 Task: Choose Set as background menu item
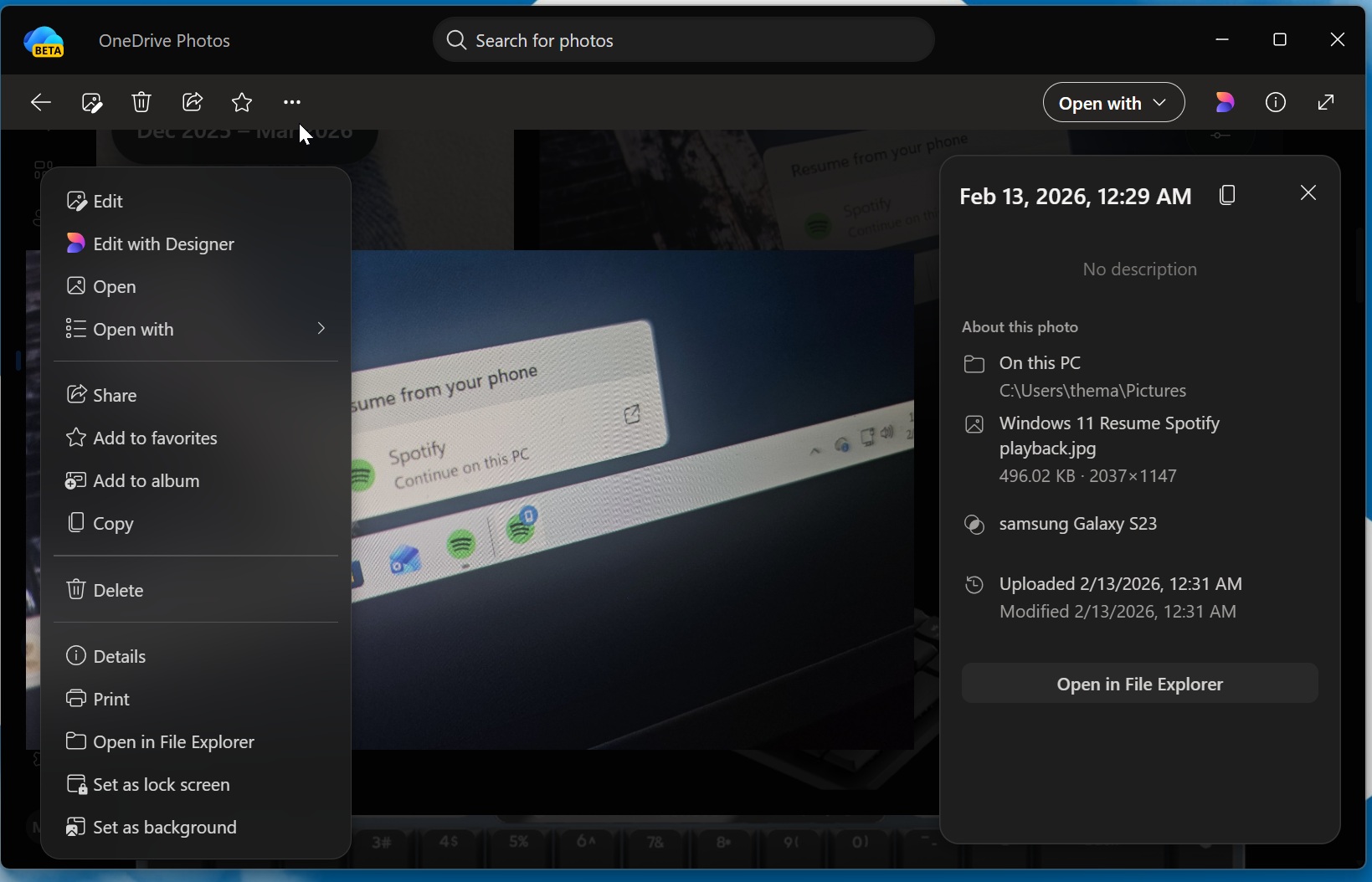click(x=196, y=827)
